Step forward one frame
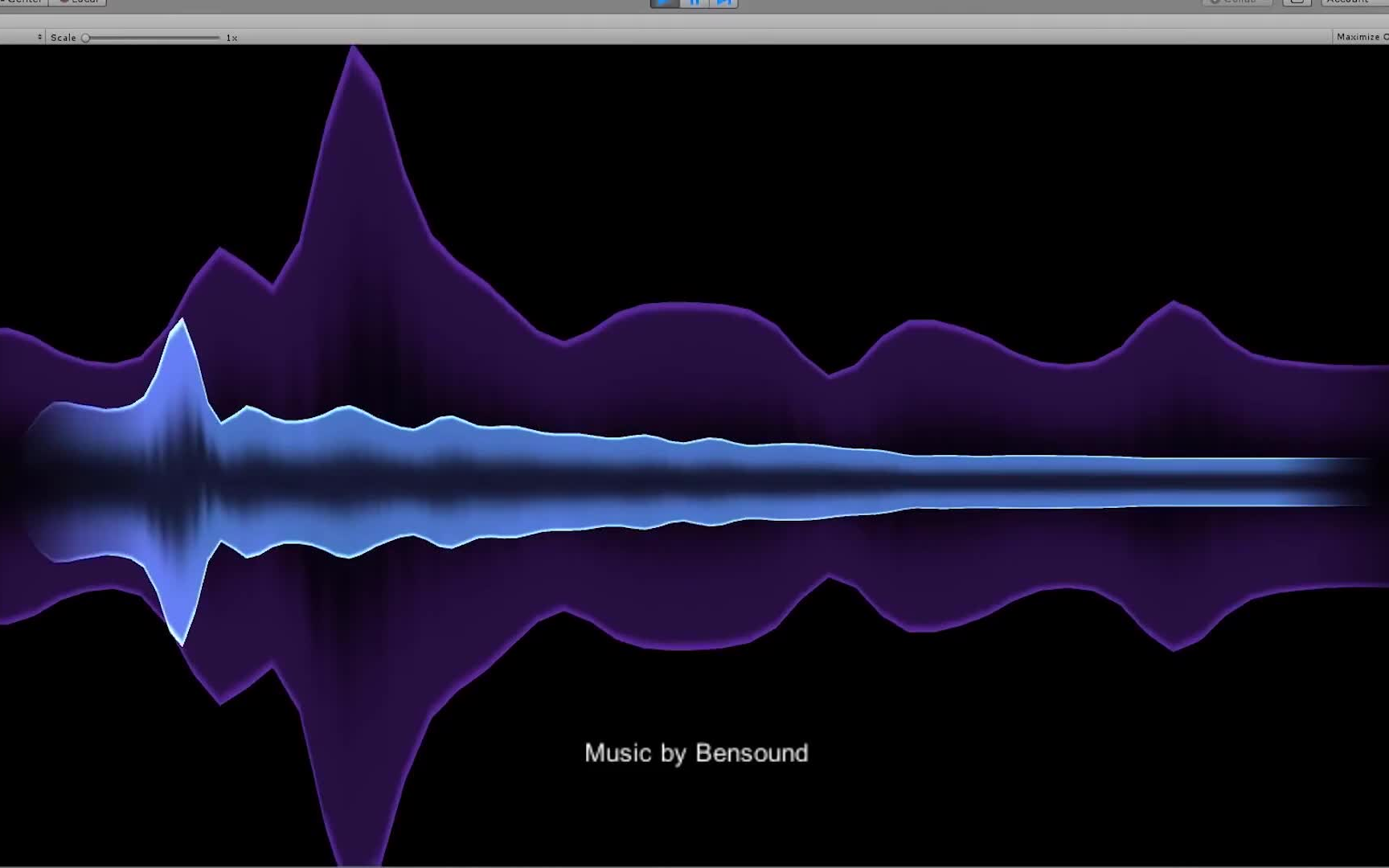The width and height of the screenshot is (1389, 868). pyautogui.click(x=724, y=3)
